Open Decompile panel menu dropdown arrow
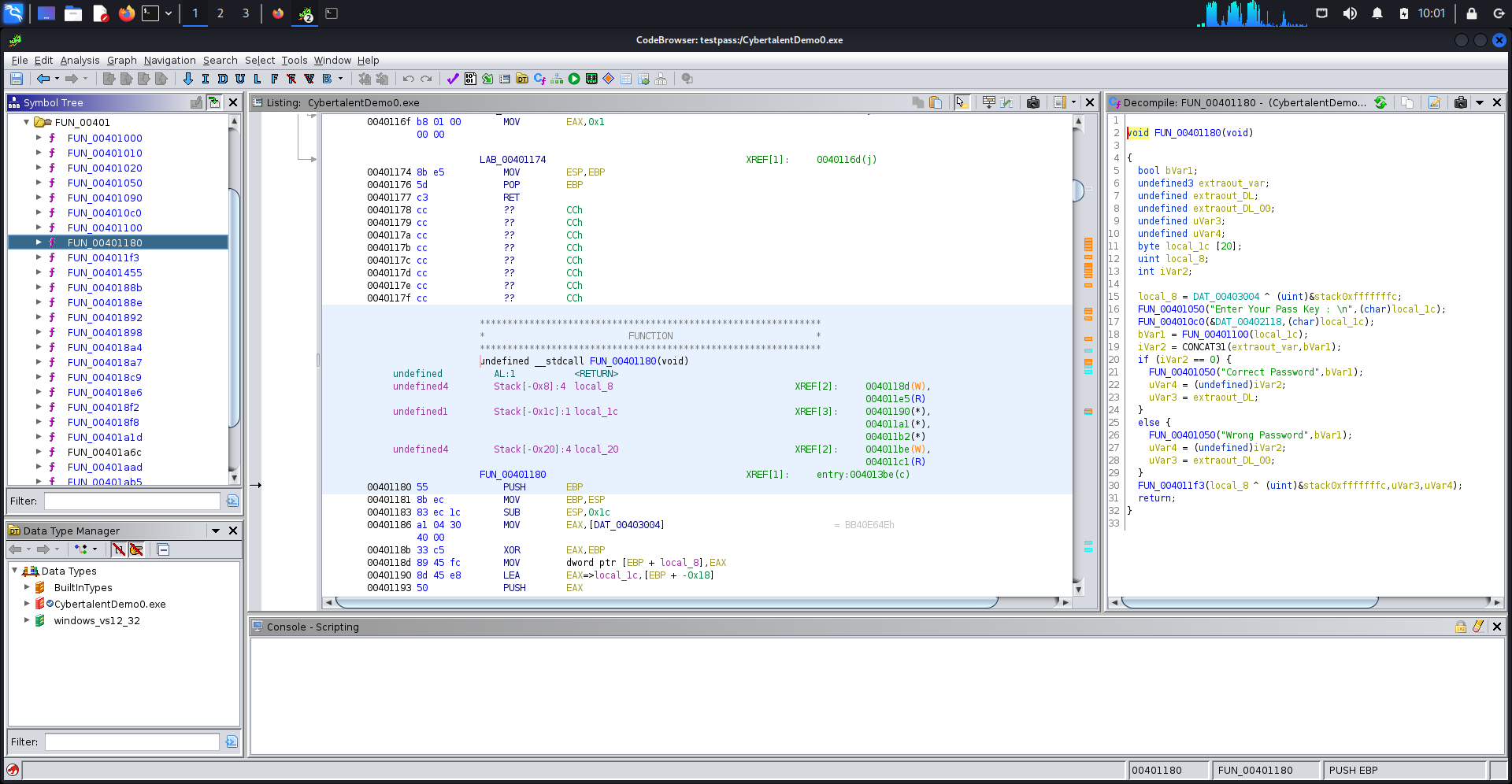 click(x=1480, y=102)
